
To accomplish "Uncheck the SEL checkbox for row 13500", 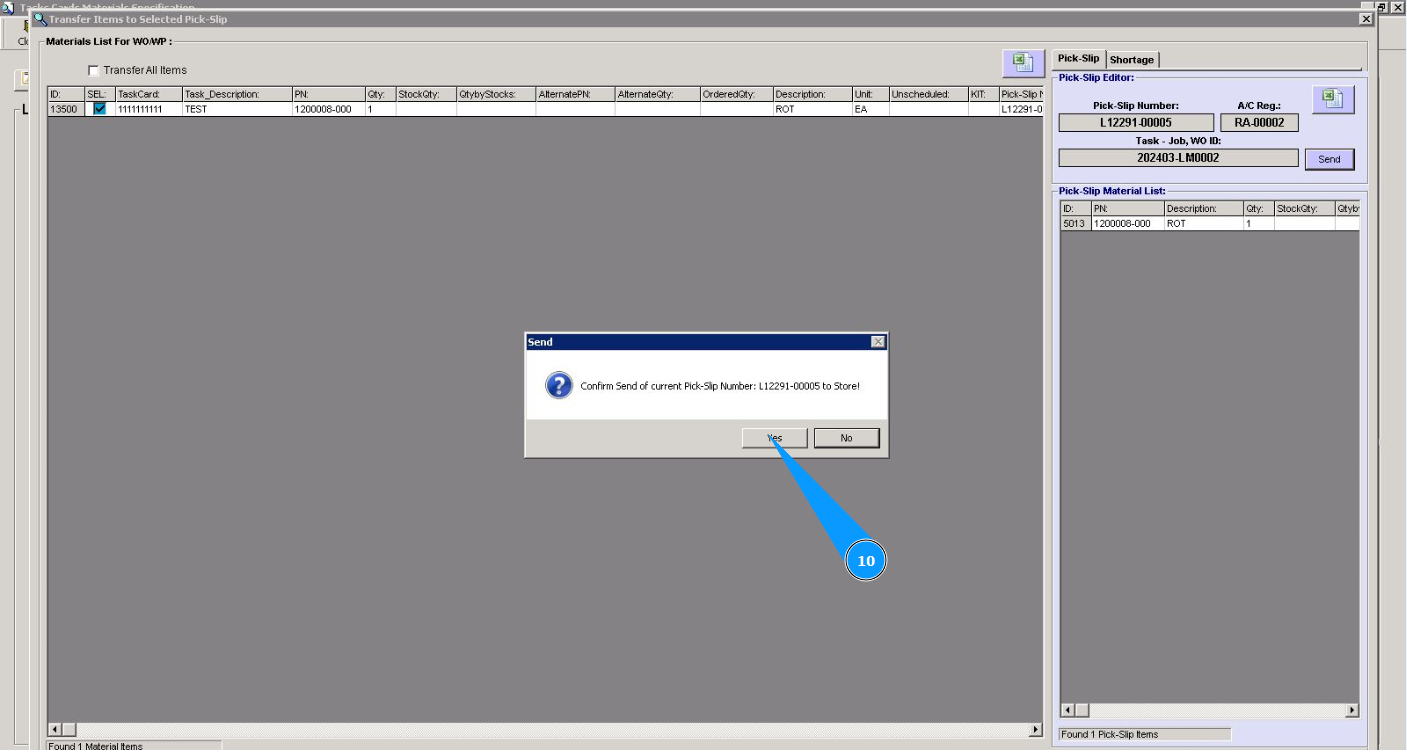I will click(99, 109).
